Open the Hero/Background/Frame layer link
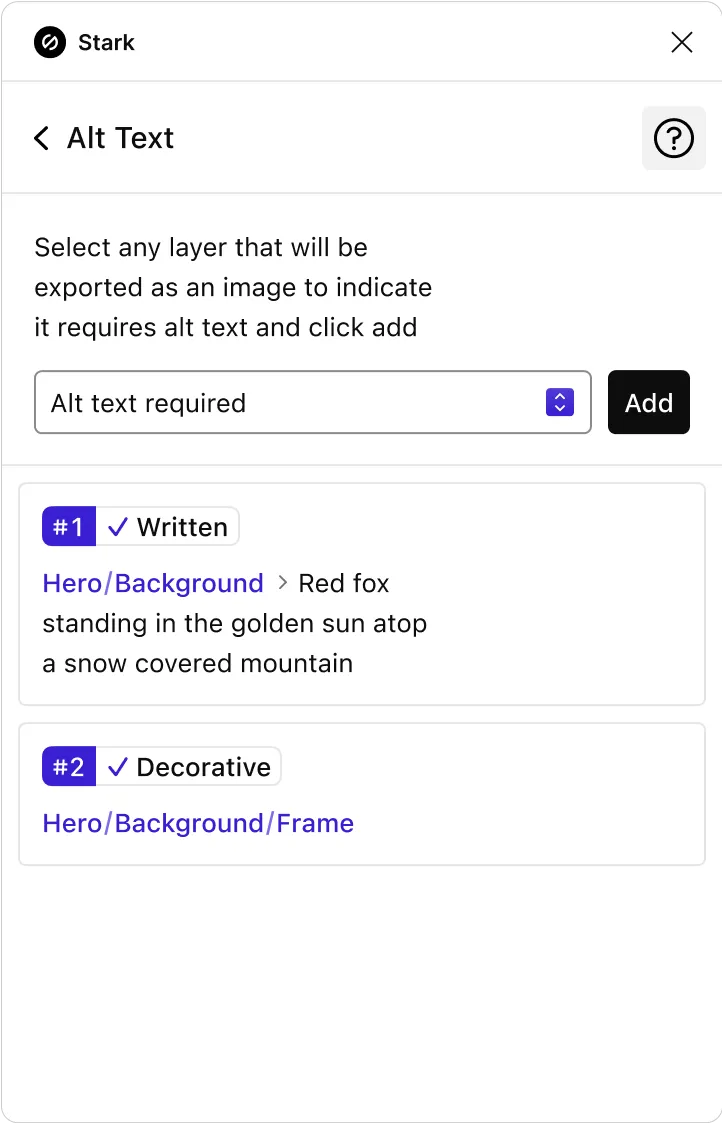Image resolution: width=722 pixels, height=1123 pixels. pyautogui.click(x=198, y=823)
